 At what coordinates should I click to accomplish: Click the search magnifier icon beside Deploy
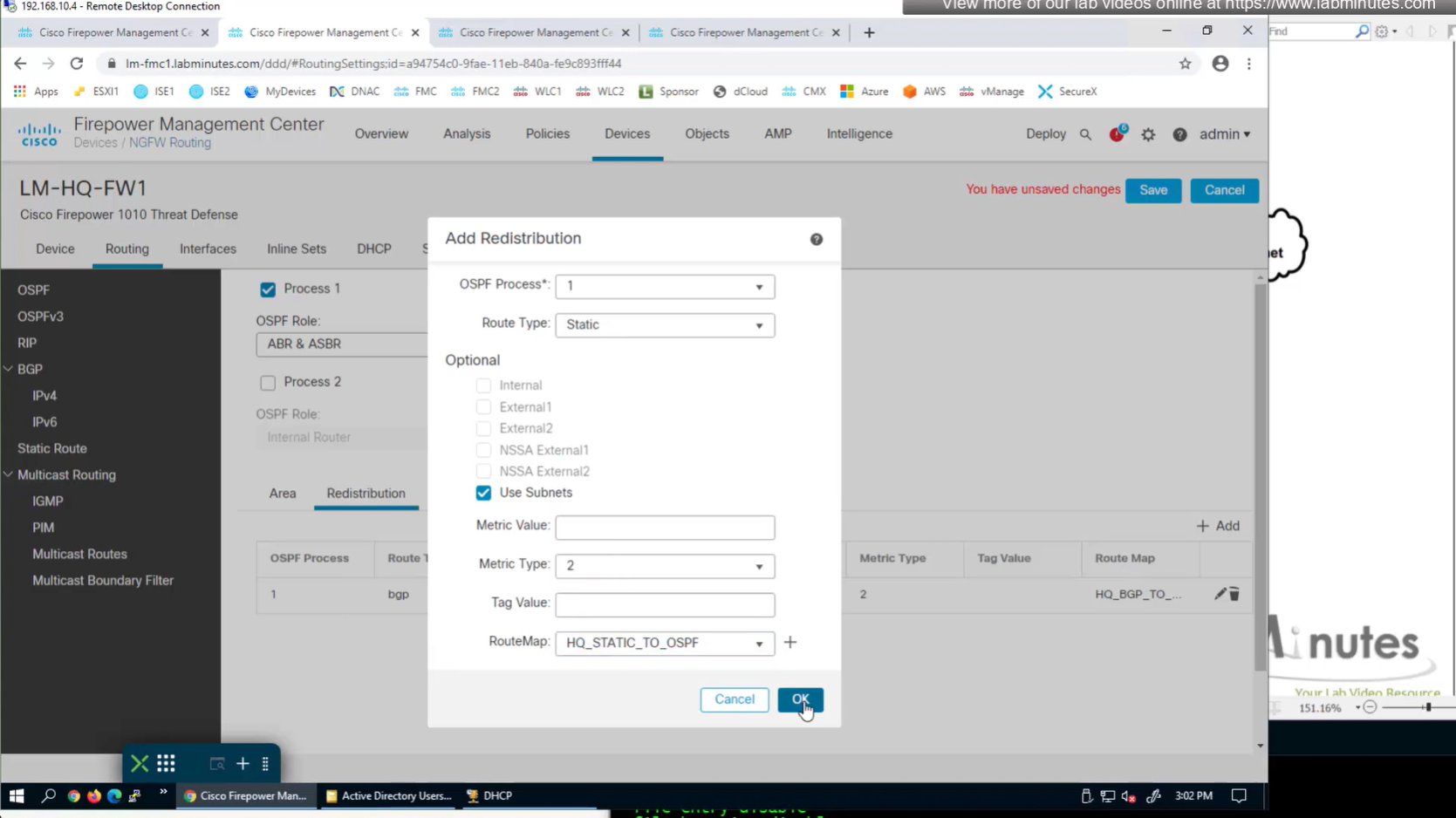click(x=1085, y=134)
